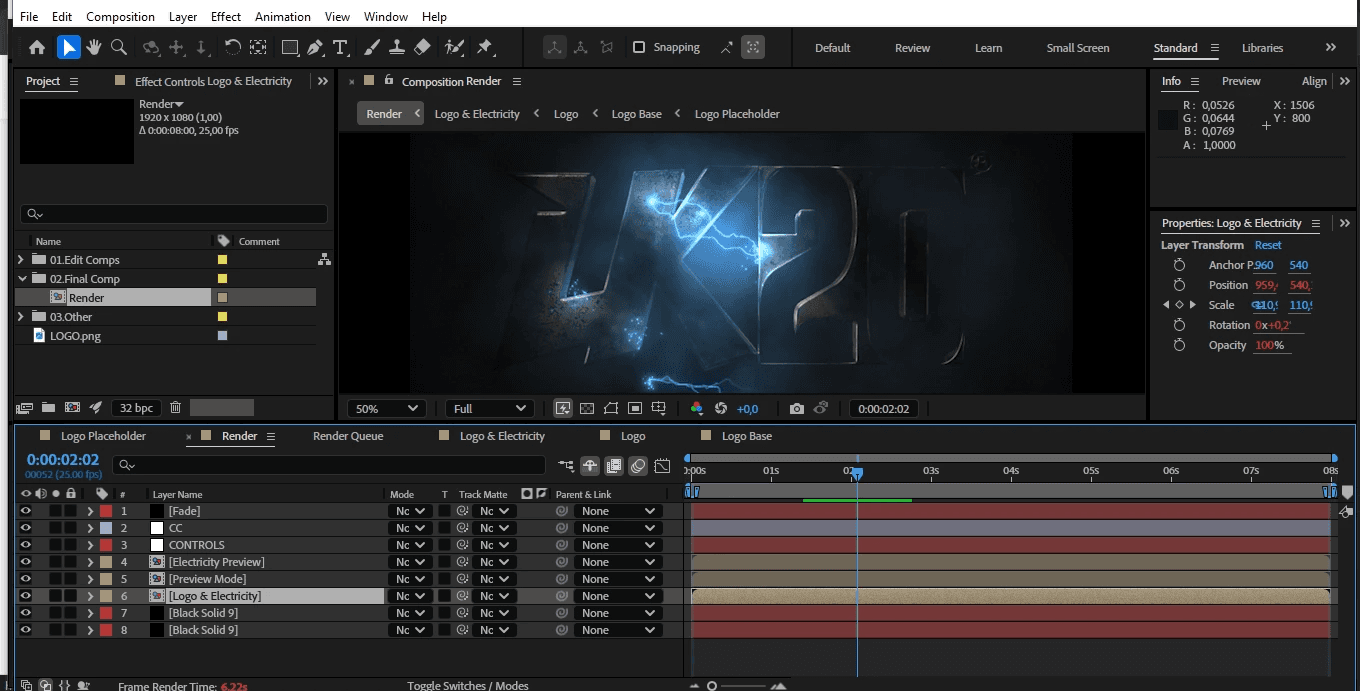Choose the Type tool

pos(340,47)
